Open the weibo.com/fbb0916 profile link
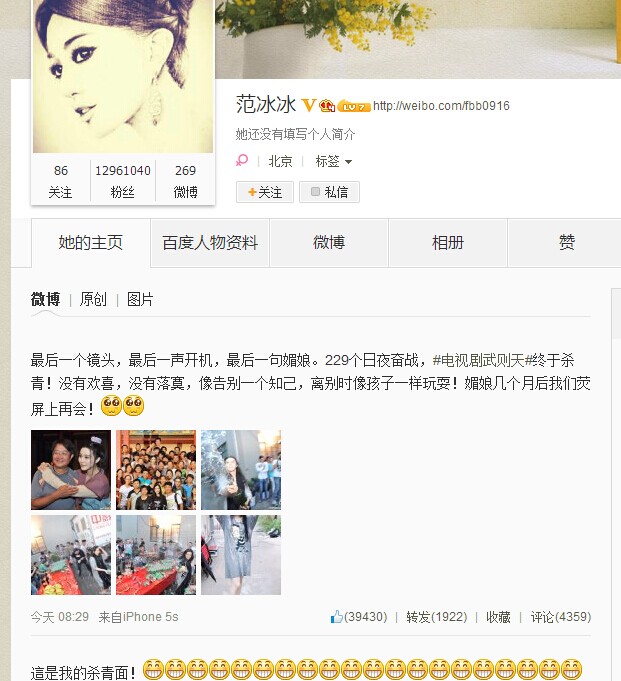This screenshot has height=681, width=621. (441, 106)
